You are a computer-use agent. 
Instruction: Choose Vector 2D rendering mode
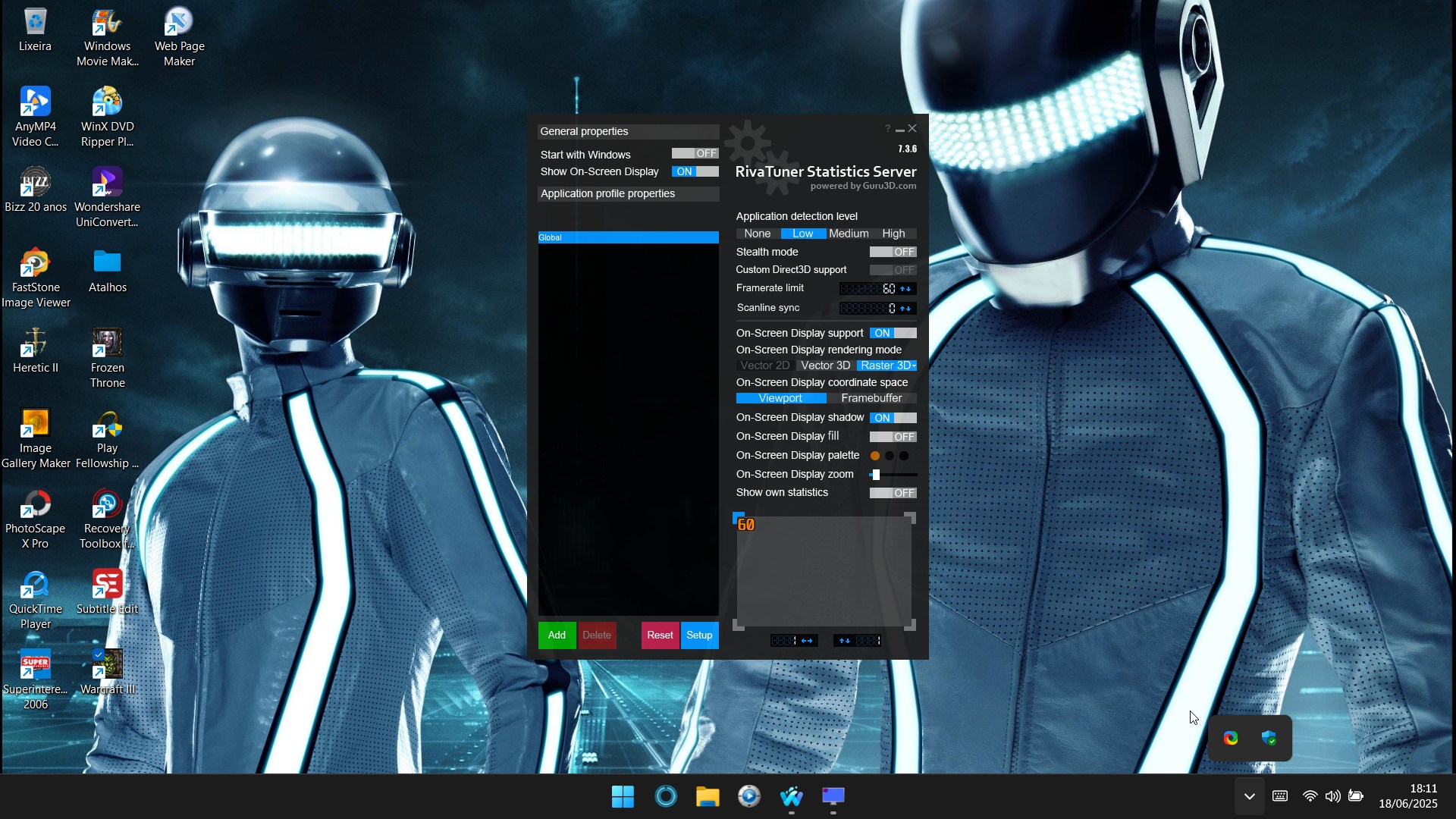click(x=765, y=366)
